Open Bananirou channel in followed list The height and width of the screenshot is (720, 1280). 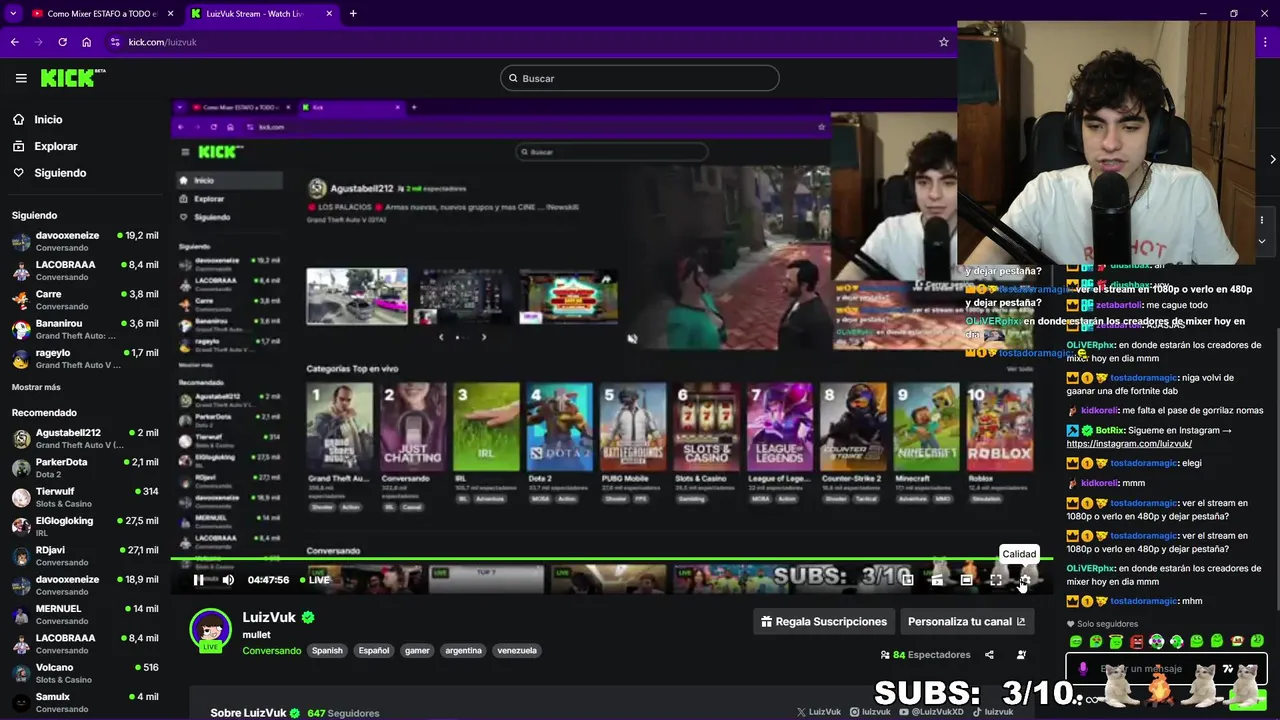85,329
